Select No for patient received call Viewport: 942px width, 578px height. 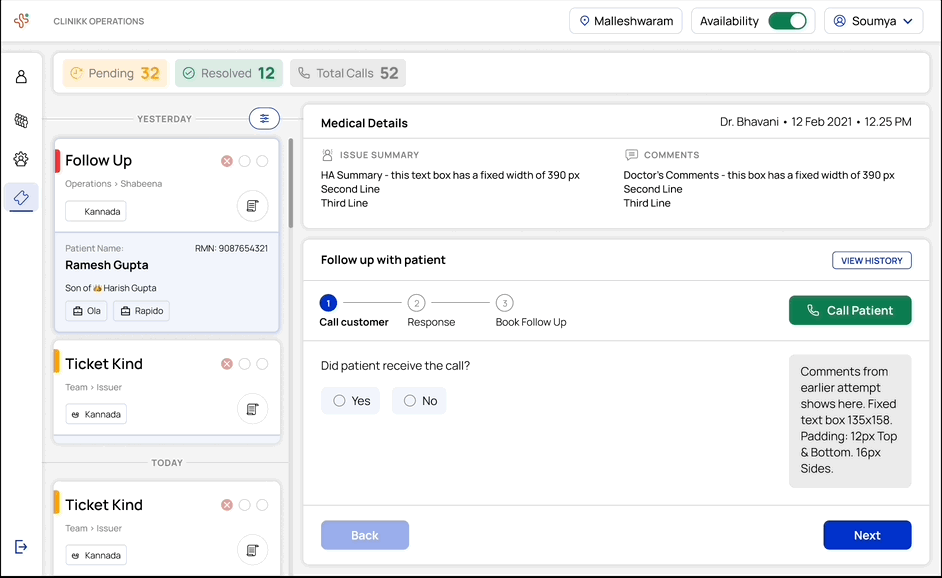[x=419, y=401]
